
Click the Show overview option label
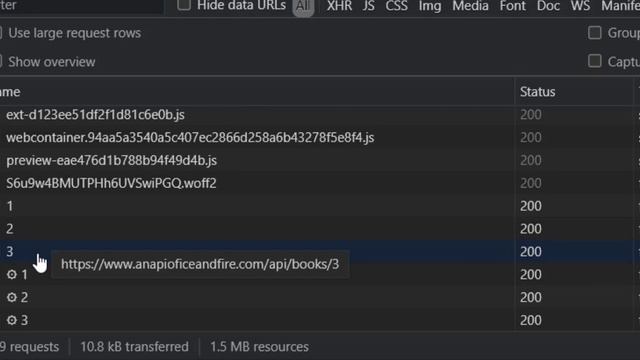(x=52, y=62)
